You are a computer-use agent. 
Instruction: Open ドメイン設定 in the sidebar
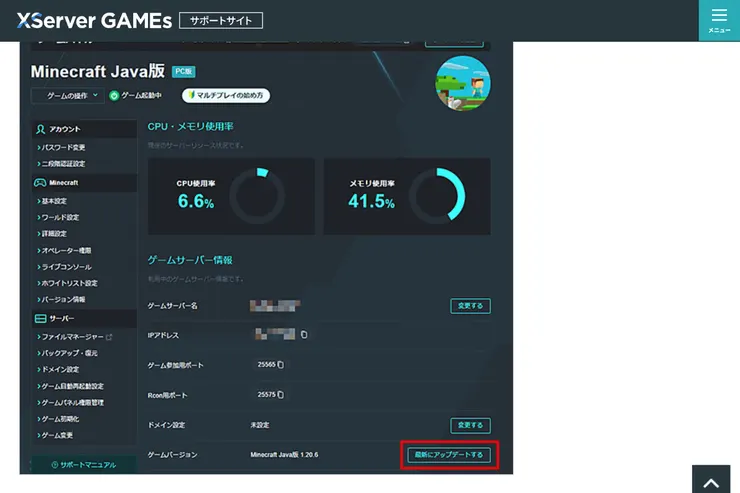[58, 369]
